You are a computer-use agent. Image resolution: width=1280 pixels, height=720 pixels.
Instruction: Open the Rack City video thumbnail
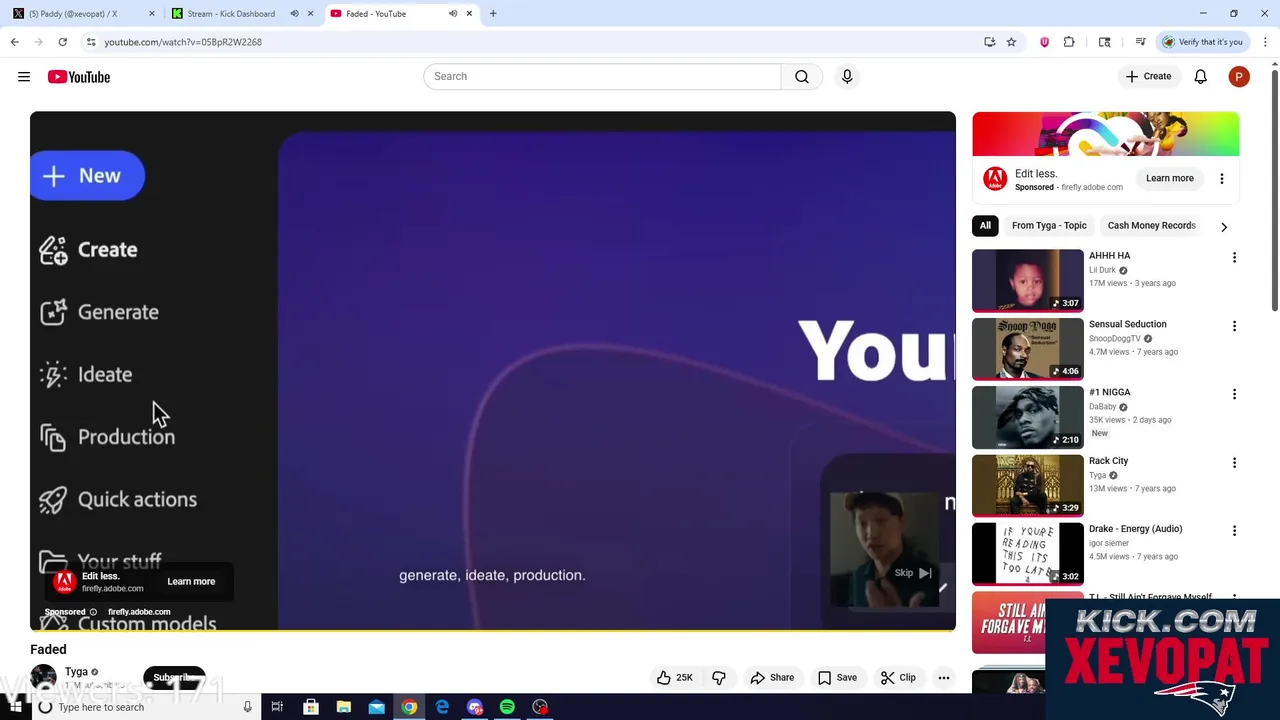point(1028,485)
